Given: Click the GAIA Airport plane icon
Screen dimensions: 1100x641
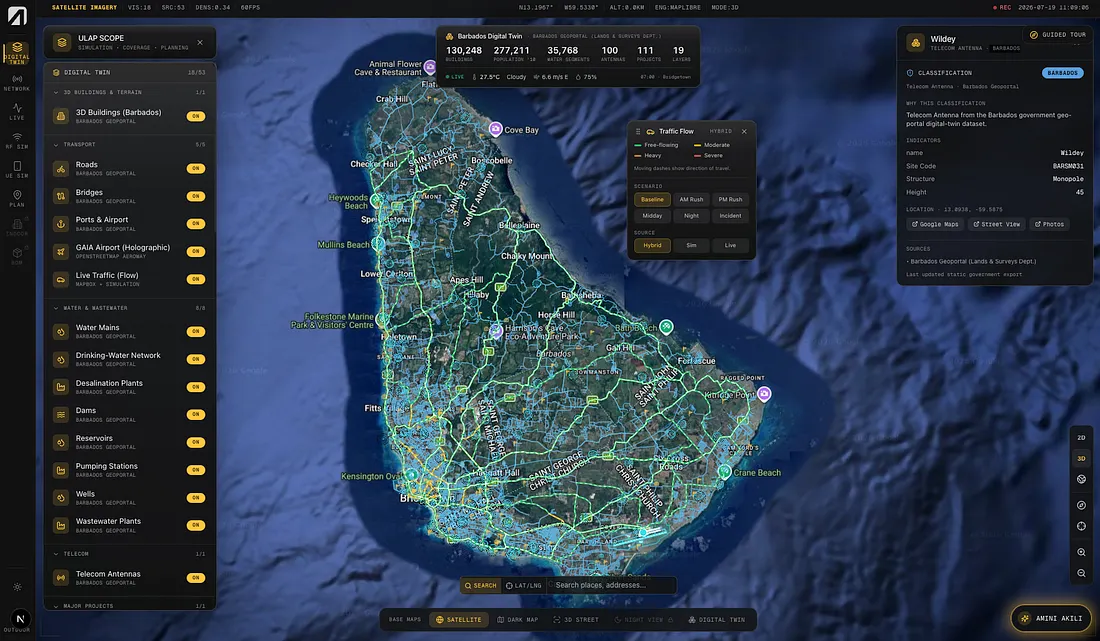Looking at the screenshot, I should pos(61,251).
